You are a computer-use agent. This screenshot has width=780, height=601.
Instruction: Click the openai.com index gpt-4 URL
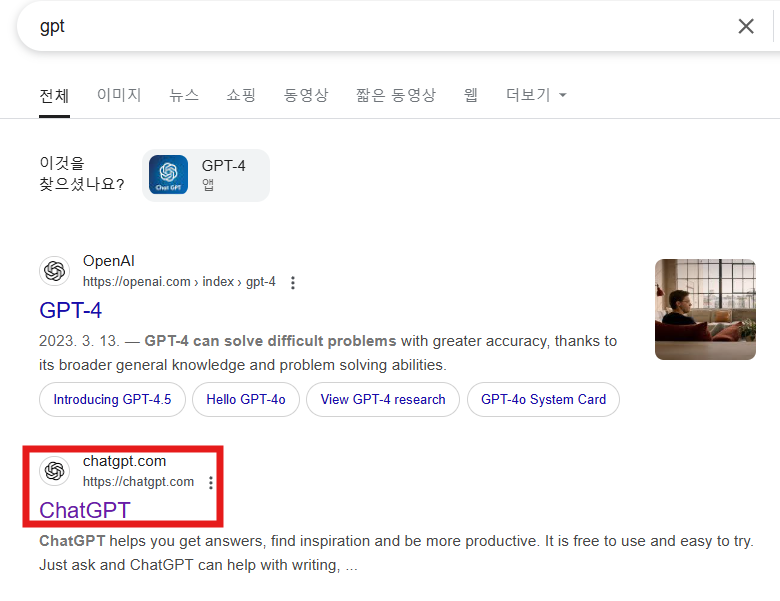(179, 282)
